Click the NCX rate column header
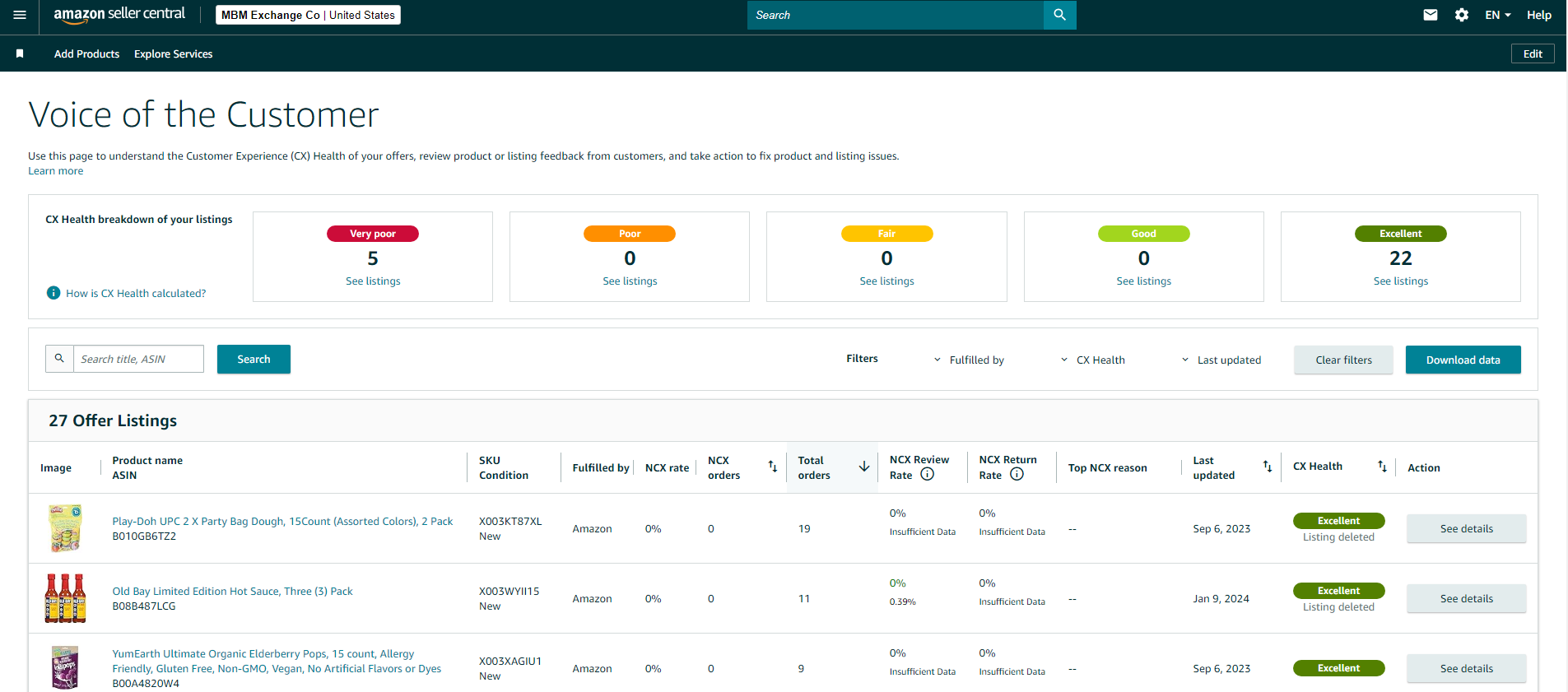This screenshot has height=692, width=1568. coord(667,468)
